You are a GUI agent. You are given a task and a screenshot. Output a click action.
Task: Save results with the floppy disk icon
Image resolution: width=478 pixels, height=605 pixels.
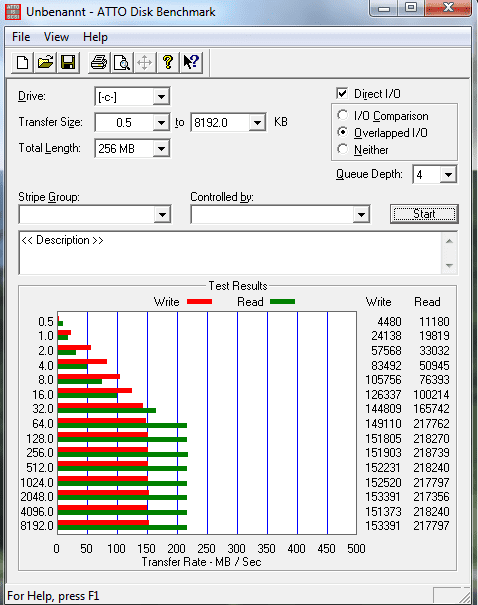(x=68, y=62)
